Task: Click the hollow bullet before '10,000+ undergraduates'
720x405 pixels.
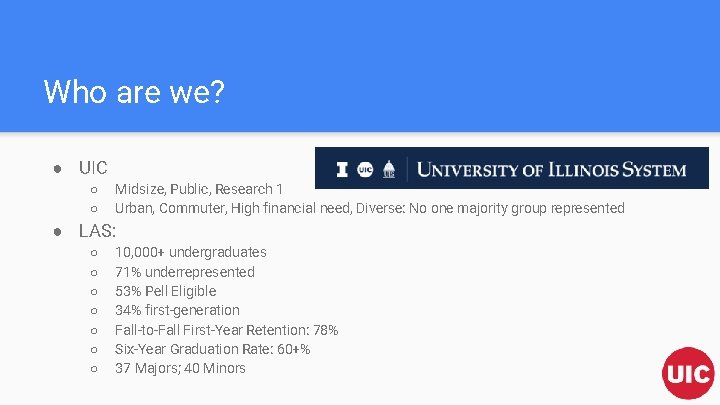Action: pyautogui.click(x=92, y=253)
